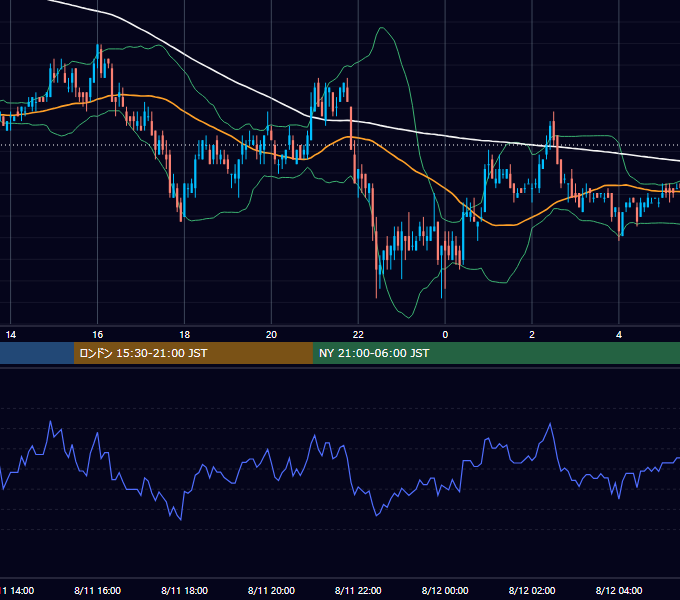Image resolution: width=680 pixels, height=600 pixels.
Task: Click the 8/12 00:00 date label
Action: point(445,590)
